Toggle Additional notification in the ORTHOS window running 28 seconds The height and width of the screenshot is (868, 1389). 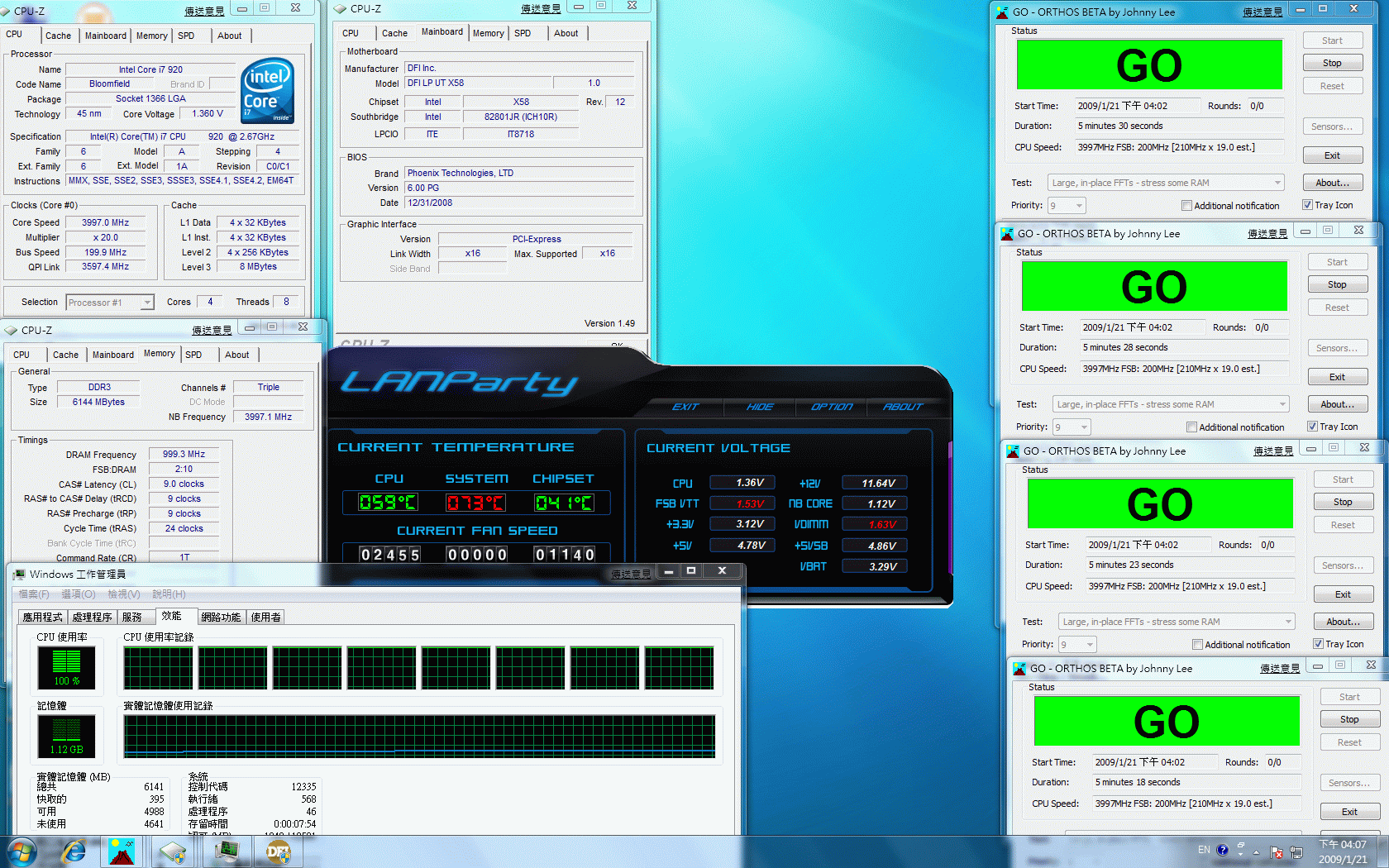[1191, 427]
